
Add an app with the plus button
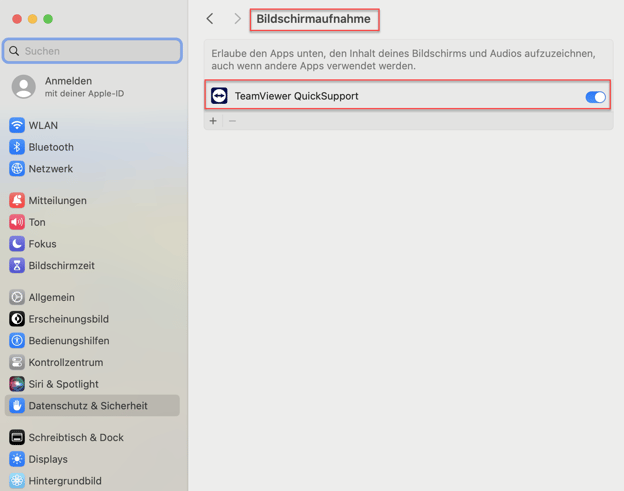click(213, 121)
